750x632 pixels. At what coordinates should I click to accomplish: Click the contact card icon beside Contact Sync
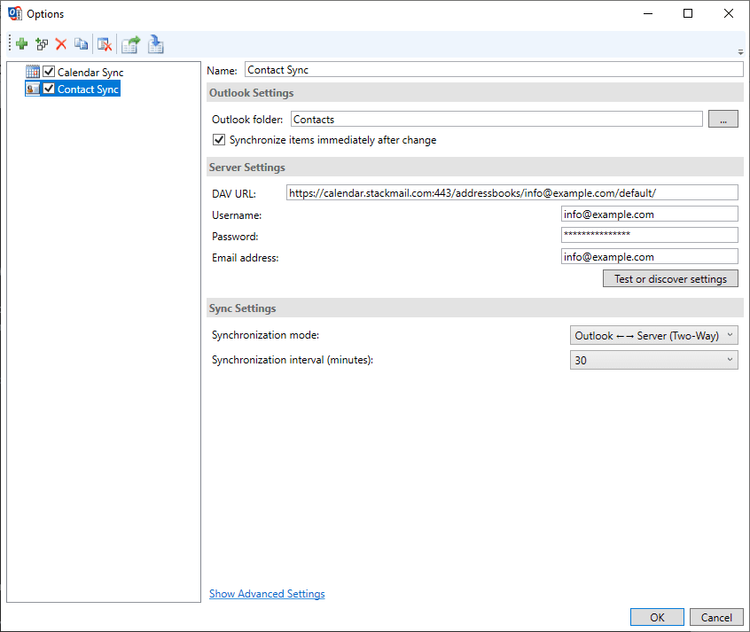(x=33, y=89)
